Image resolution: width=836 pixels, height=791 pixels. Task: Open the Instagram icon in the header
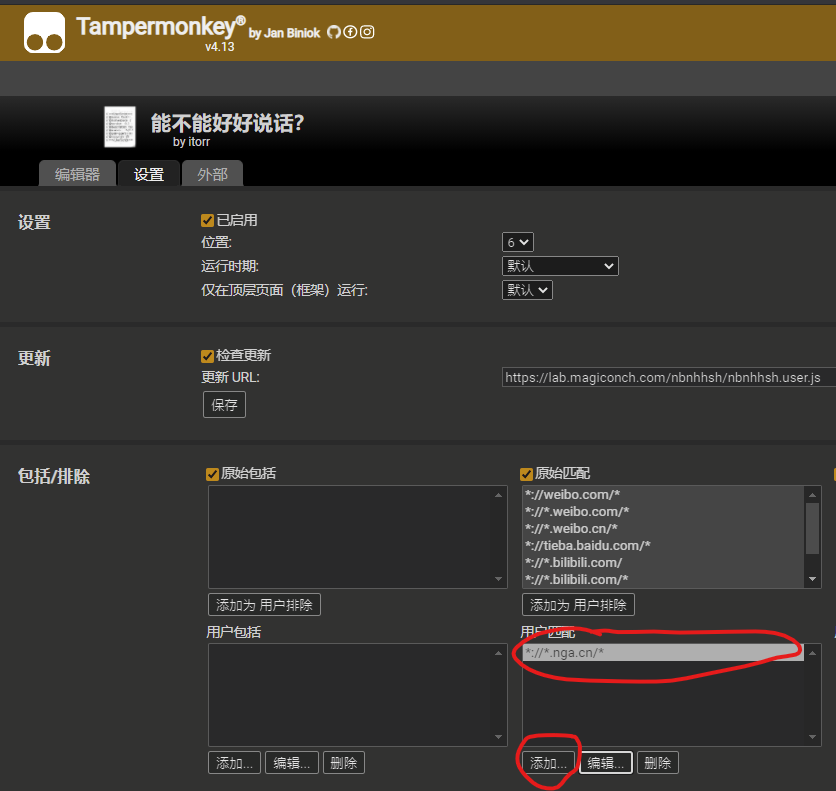[x=366, y=31]
